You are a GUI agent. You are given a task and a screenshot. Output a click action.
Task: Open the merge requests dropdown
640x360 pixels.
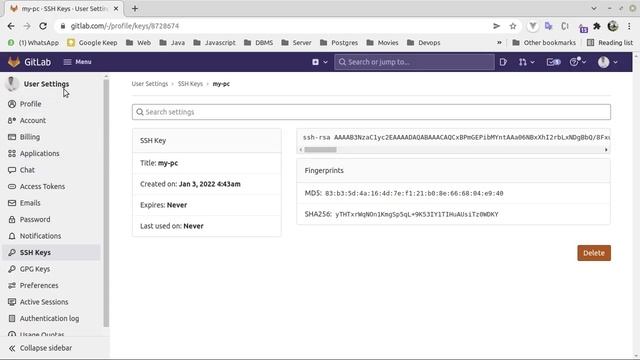click(x=526, y=62)
